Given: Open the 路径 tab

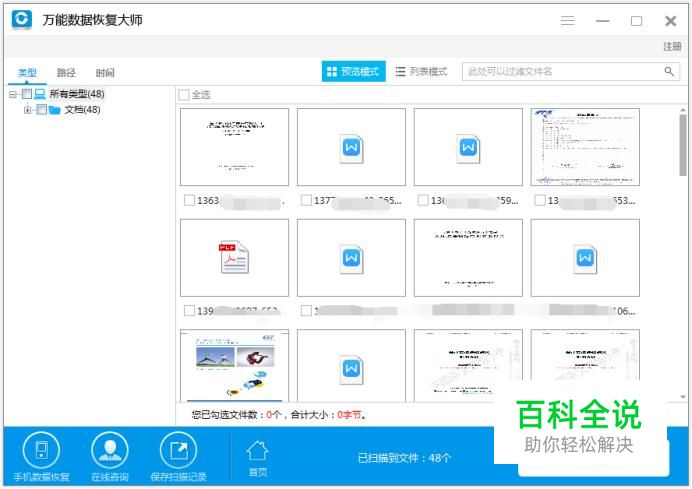Looking at the screenshot, I should 66,72.
